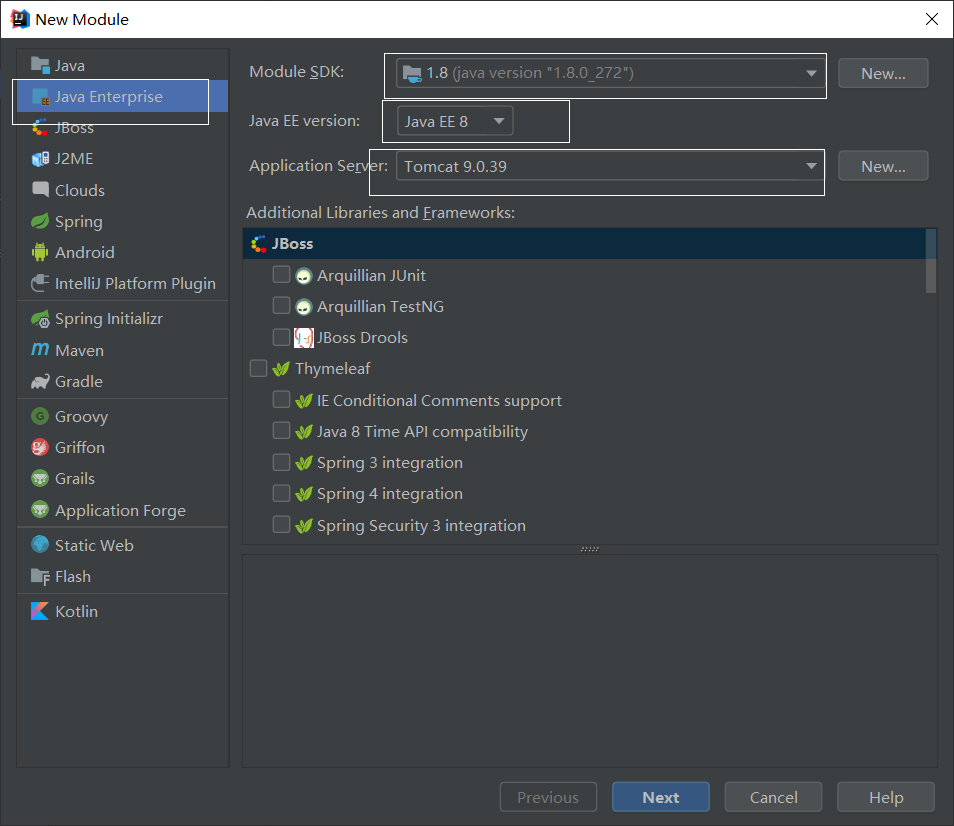Click the SDK folder icon in combo box
The height and width of the screenshot is (826, 954).
[412, 74]
